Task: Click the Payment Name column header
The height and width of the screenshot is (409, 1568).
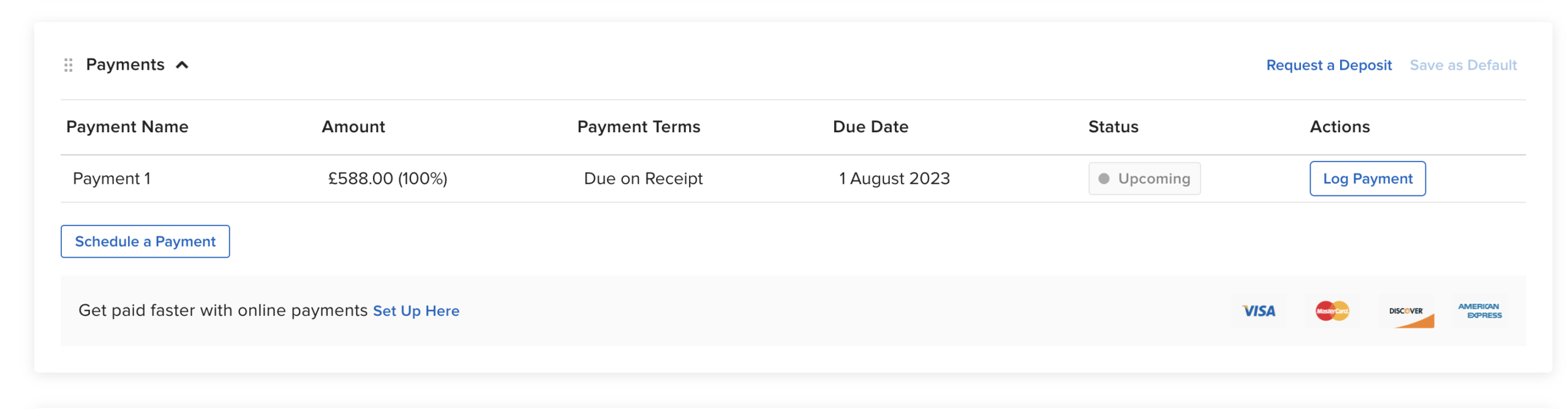Action: pos(127,127)
